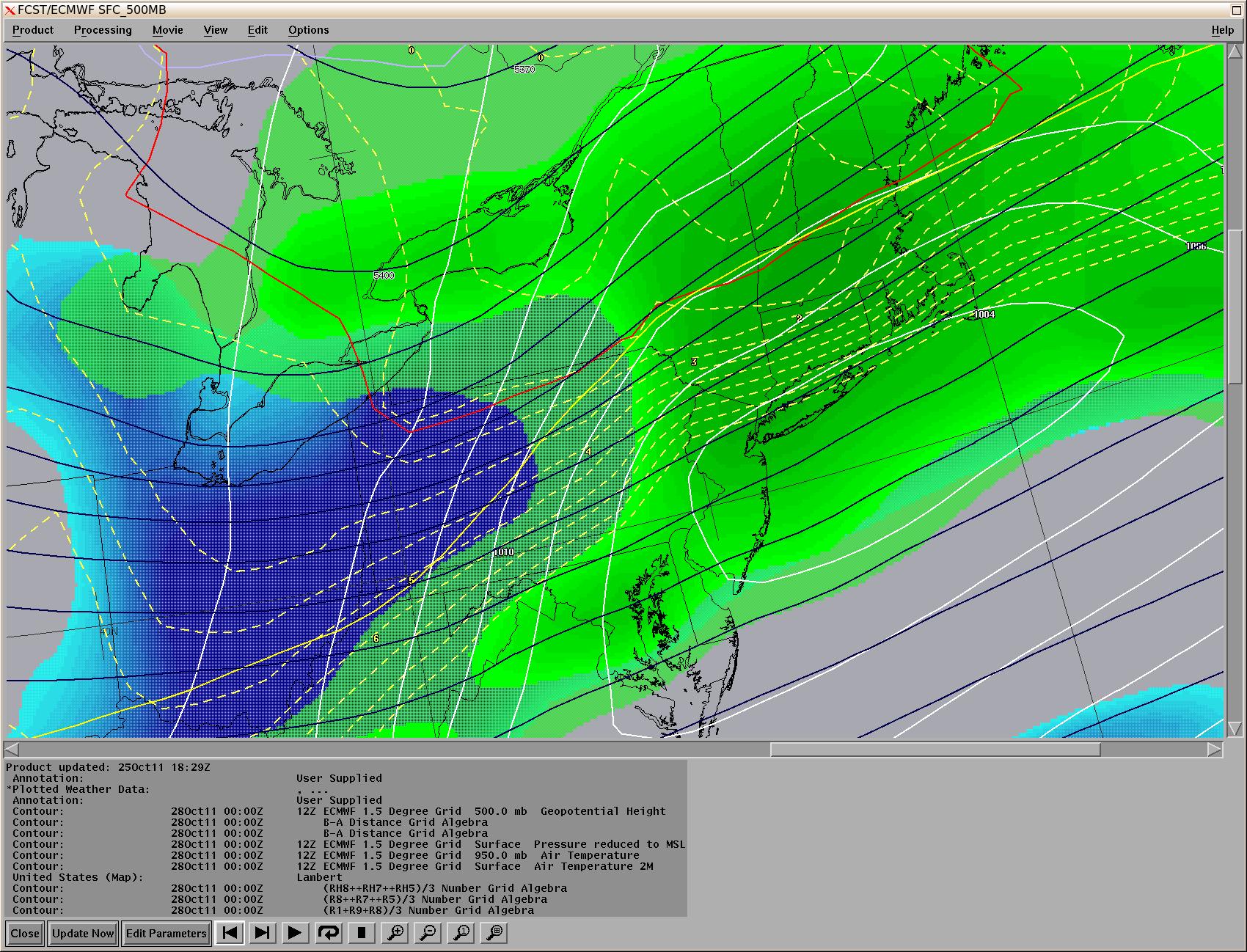Stop the animation playback

tap(362, 933)
